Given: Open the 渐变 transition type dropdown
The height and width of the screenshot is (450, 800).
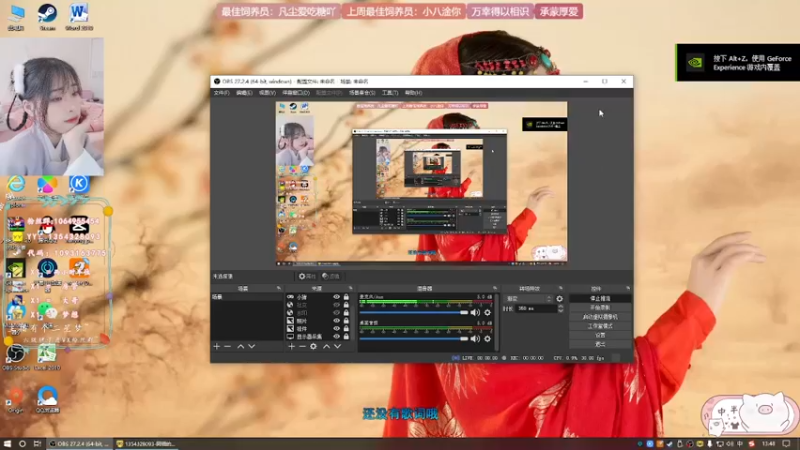Looking at the screenshot, I should 529,299.
